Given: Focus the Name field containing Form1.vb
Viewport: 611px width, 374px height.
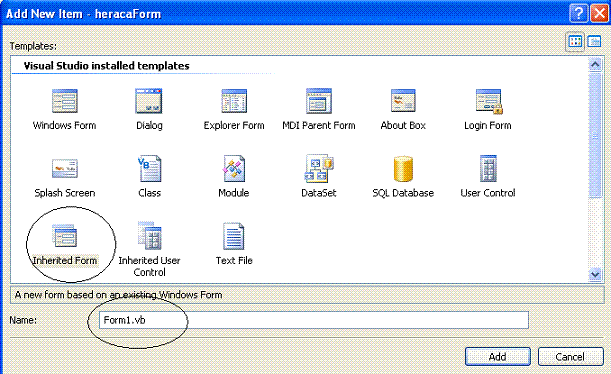Looking at the screenshot, I should point(314,320).
